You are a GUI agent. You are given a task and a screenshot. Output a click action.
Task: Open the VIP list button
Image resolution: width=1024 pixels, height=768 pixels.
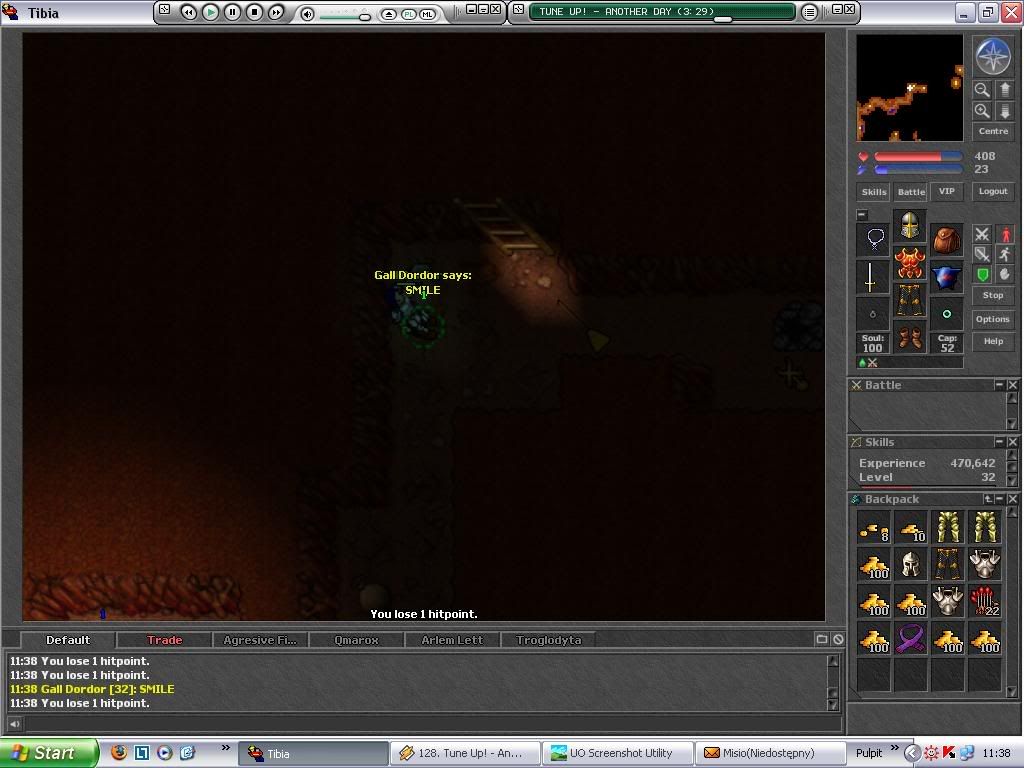click(x=946, y=191)
